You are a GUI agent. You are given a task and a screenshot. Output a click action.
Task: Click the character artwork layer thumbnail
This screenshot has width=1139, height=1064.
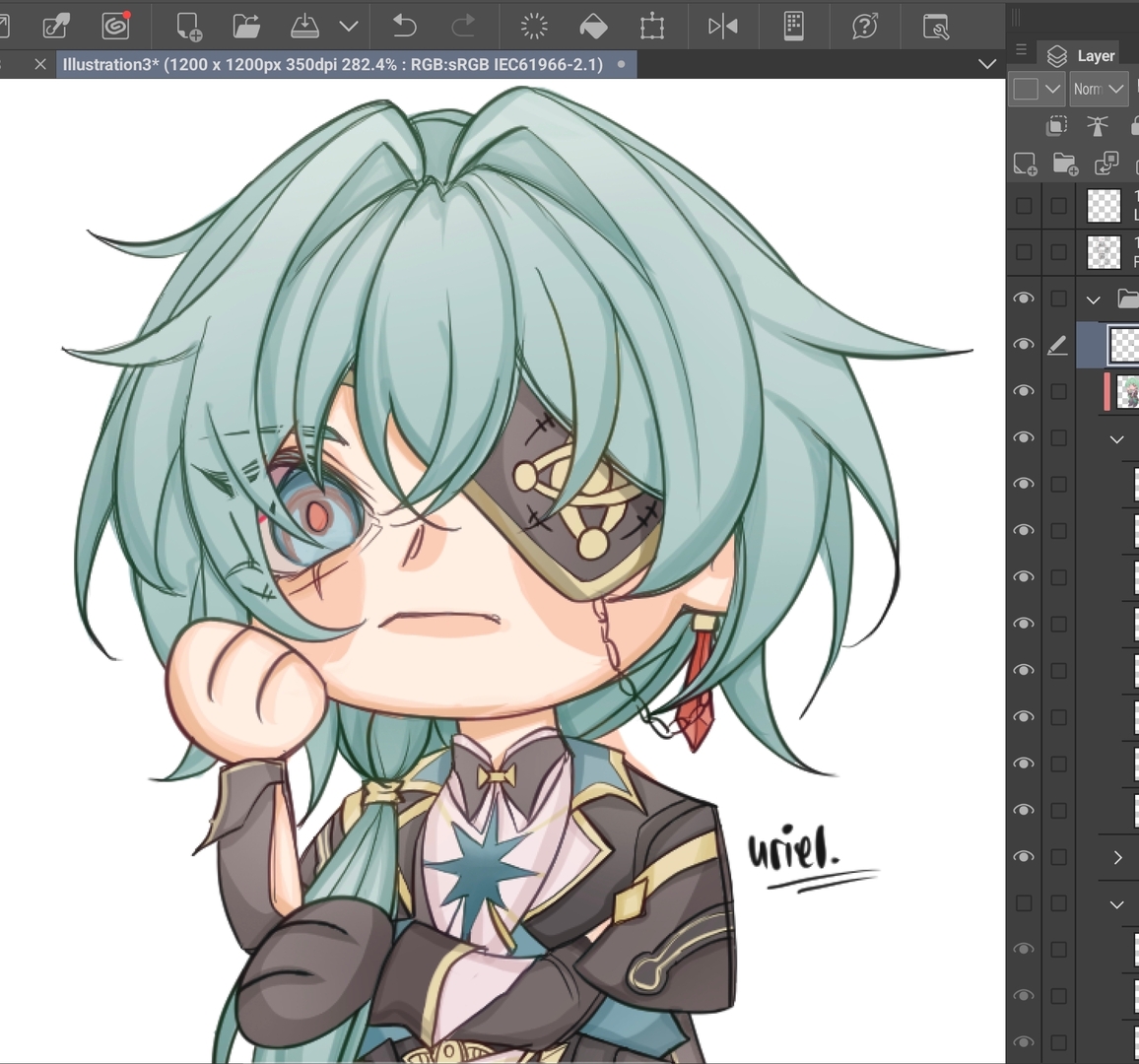coord(1128,391)
